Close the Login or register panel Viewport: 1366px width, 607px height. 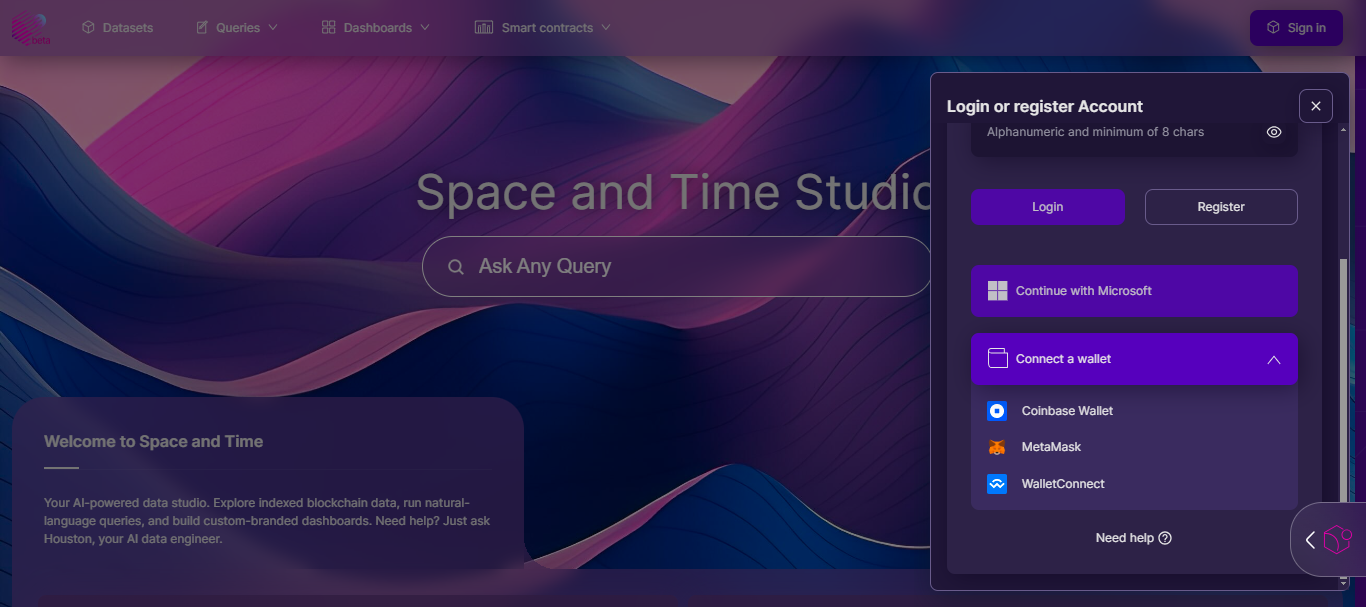[x=1316, y=106]
